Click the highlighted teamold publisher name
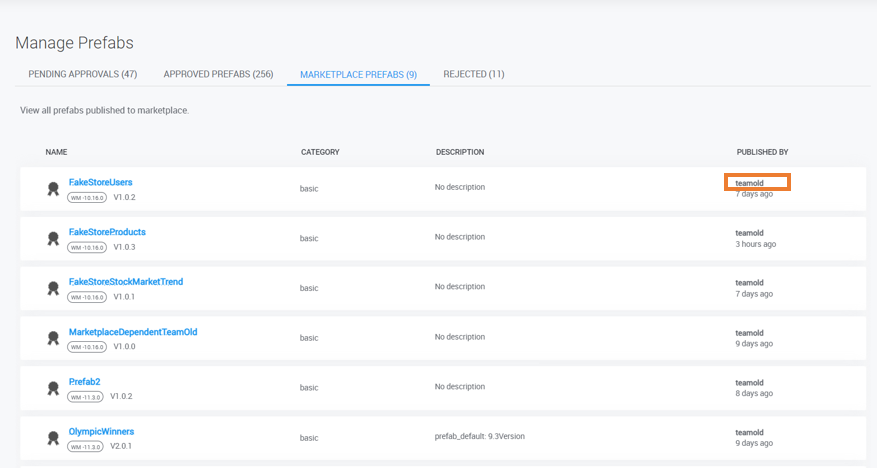877x468 pixels. [750, 183]
